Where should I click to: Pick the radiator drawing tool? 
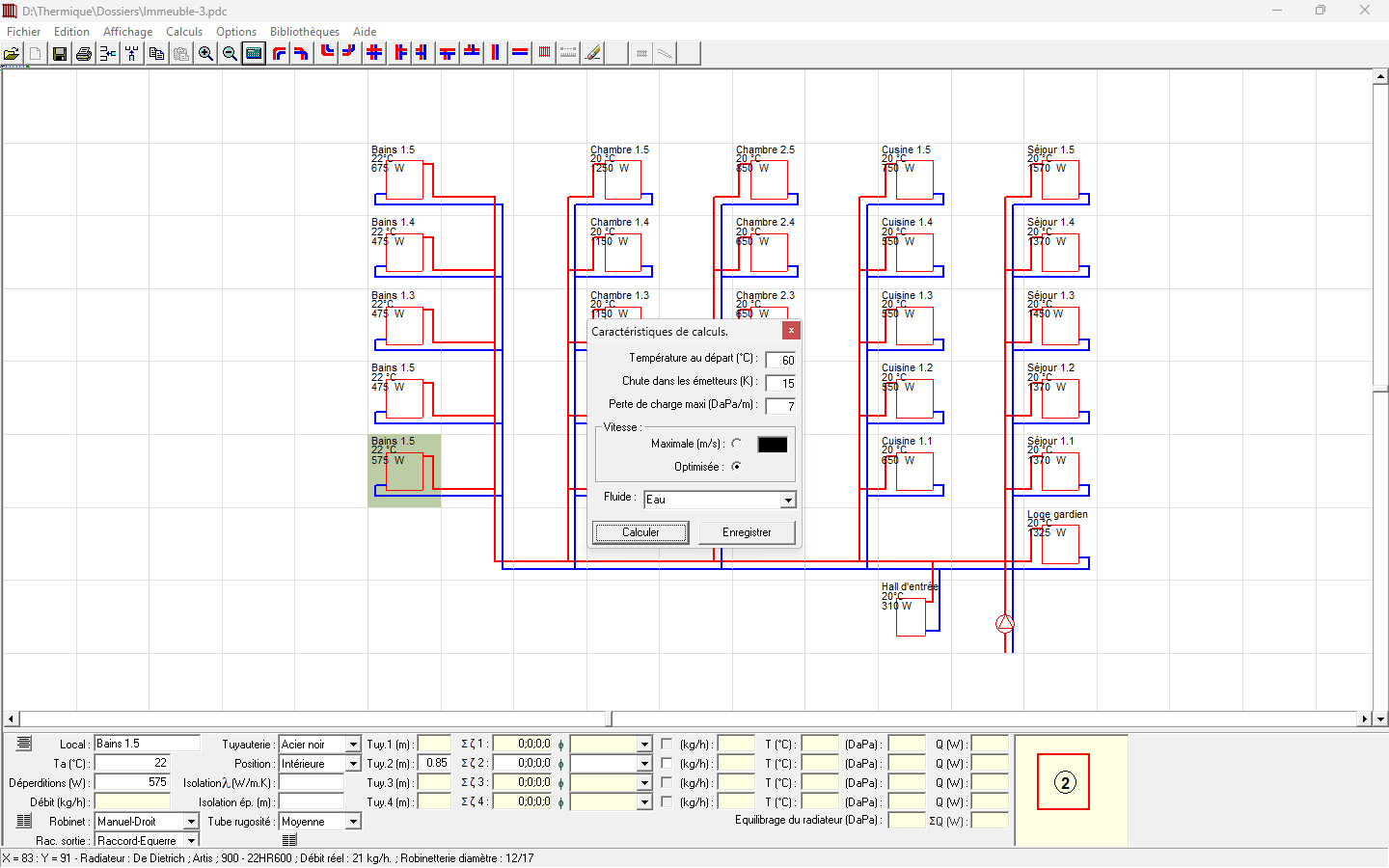tap(544, 53)
